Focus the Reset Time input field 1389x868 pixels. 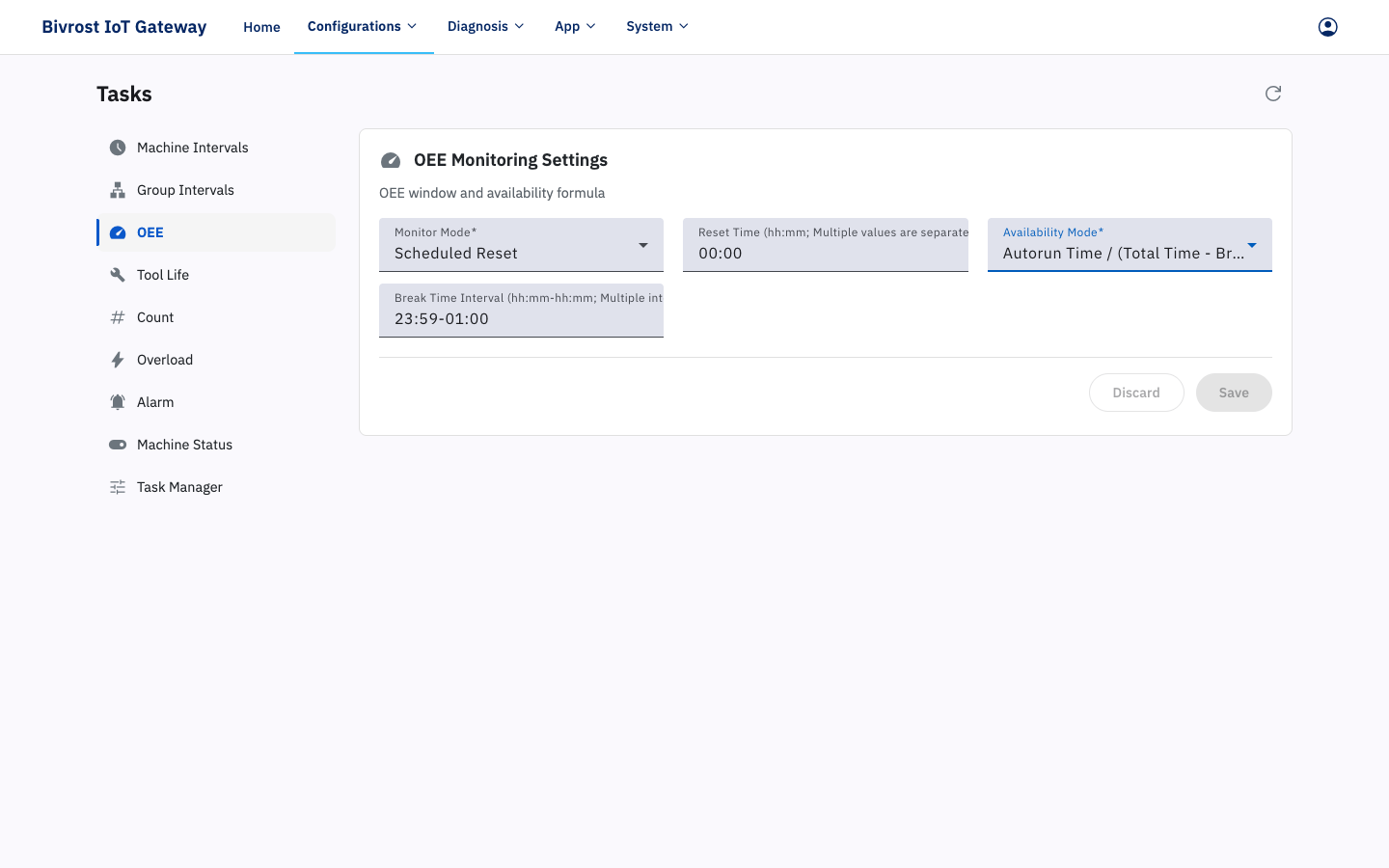(826, 245)
